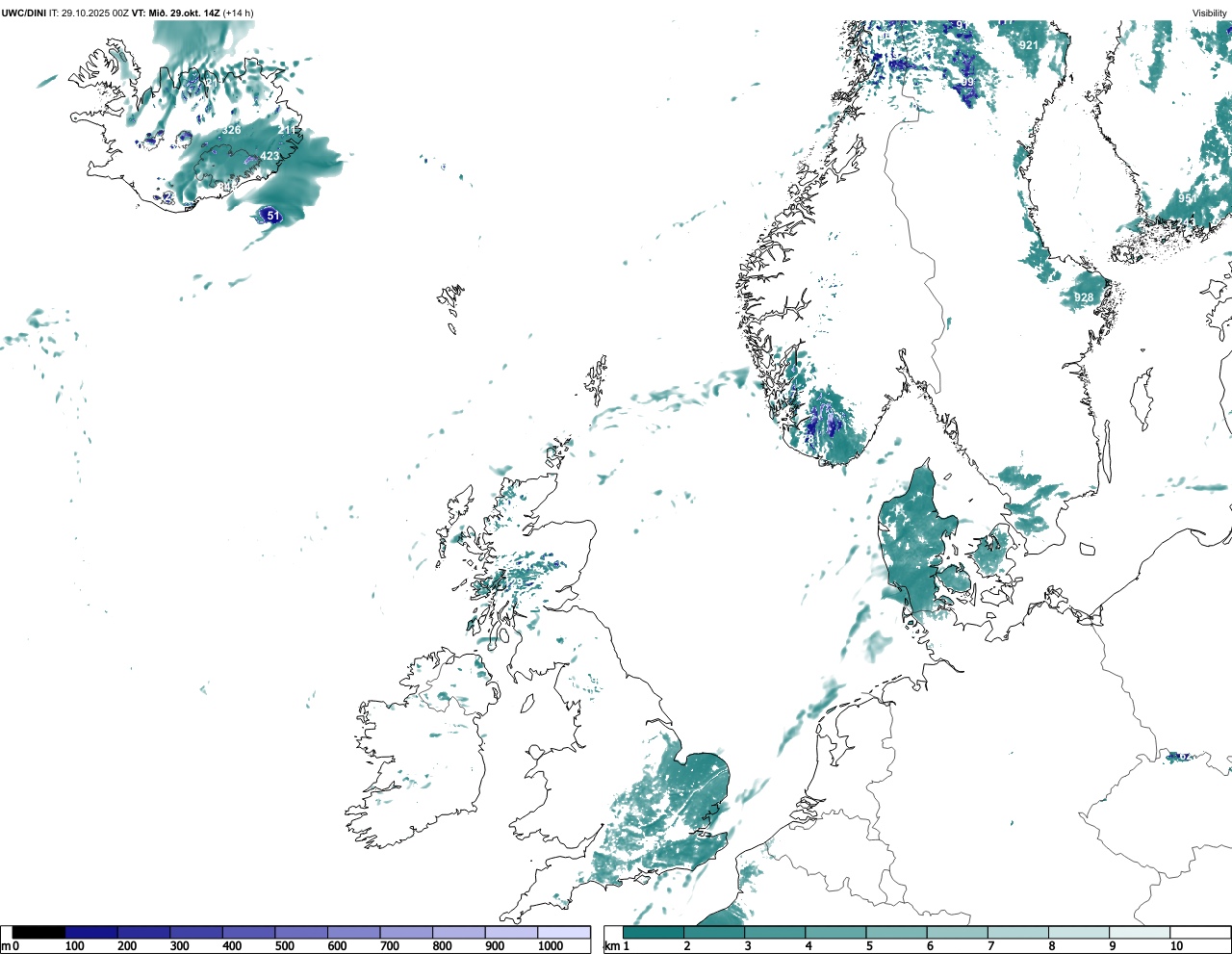Select the 2–3 km legend swatch
The image size is (1232, 954).
[x=714, y=932]
